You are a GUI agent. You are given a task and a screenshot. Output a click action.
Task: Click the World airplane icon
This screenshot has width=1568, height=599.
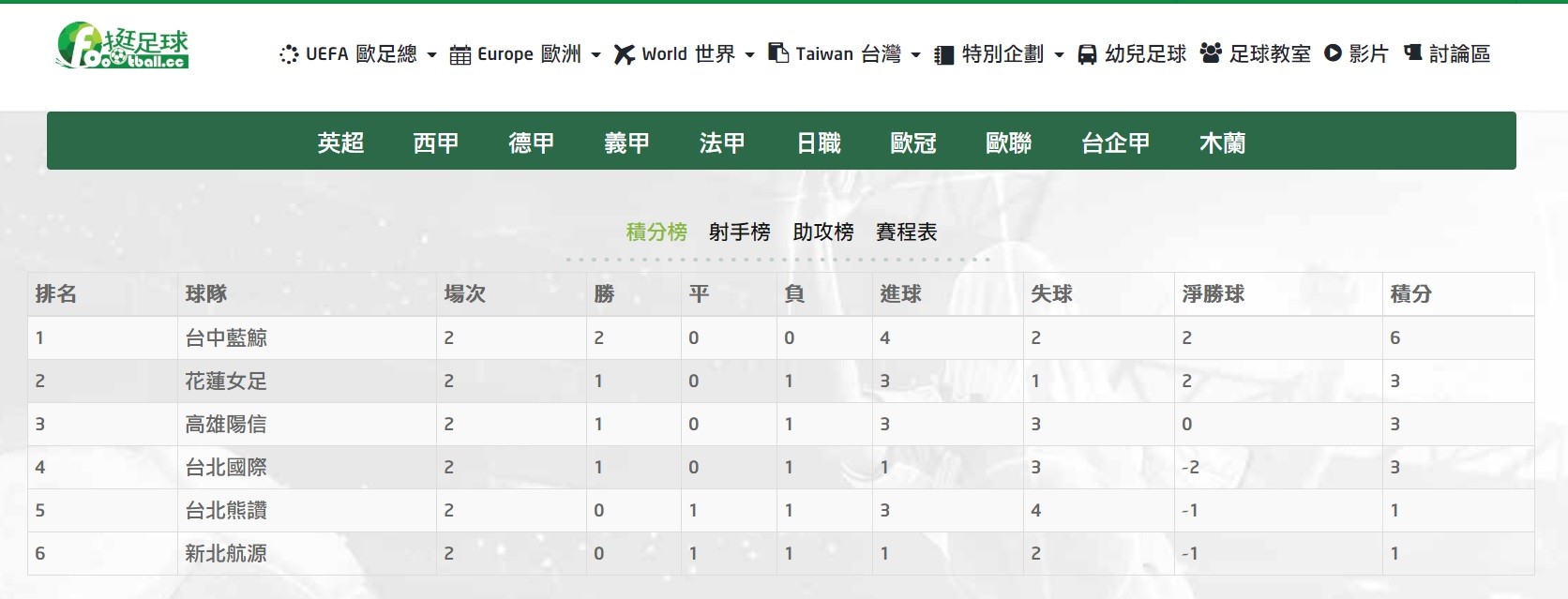[x=625, y=55]
